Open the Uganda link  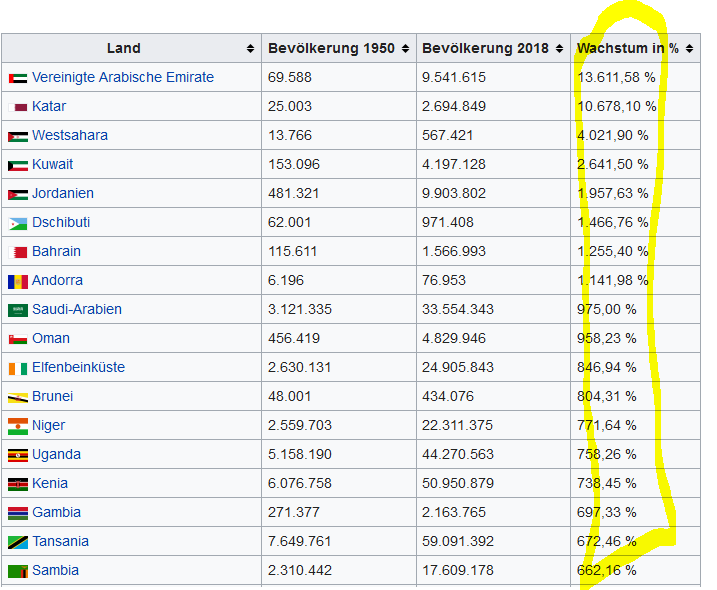(x=56, y=454)
